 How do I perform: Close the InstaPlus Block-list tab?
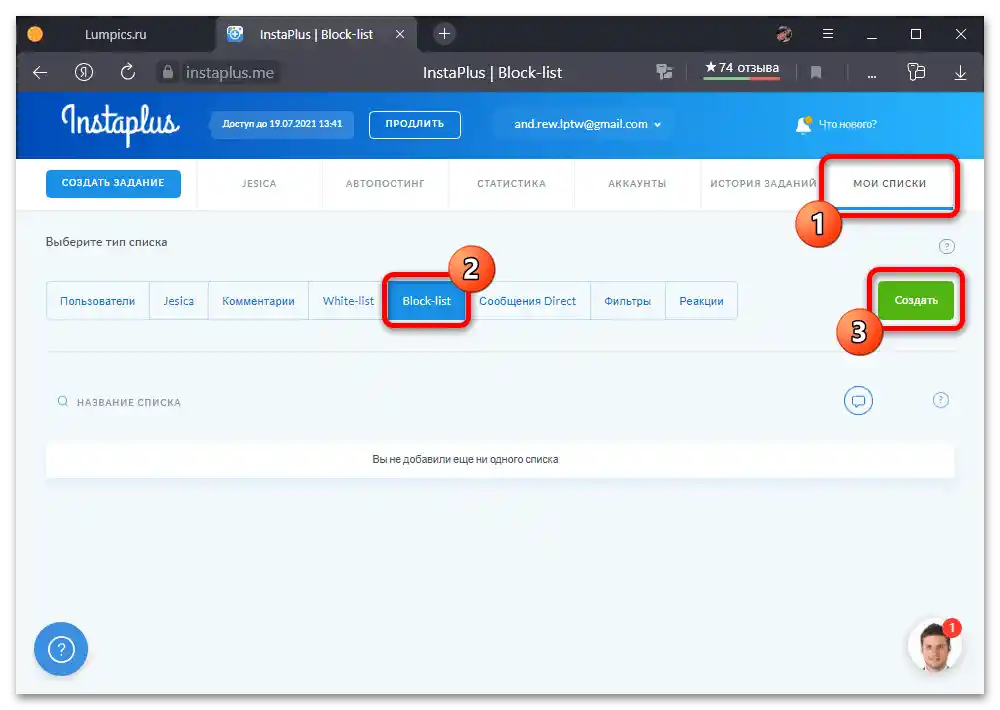pos(400,34)
